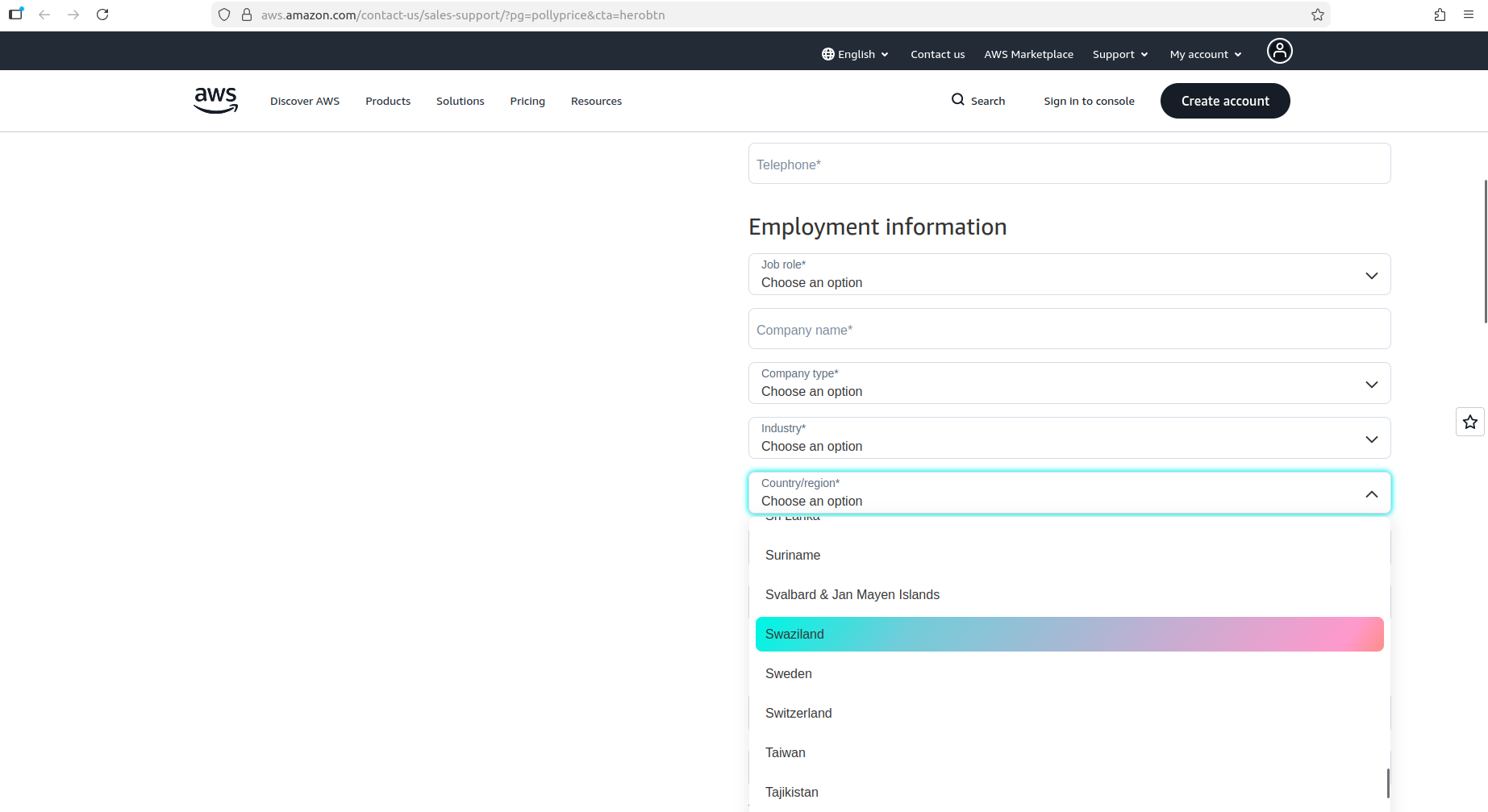Open the browser hamburger menu
This screenshot has height=812, width=1488.
[1469, 15]
